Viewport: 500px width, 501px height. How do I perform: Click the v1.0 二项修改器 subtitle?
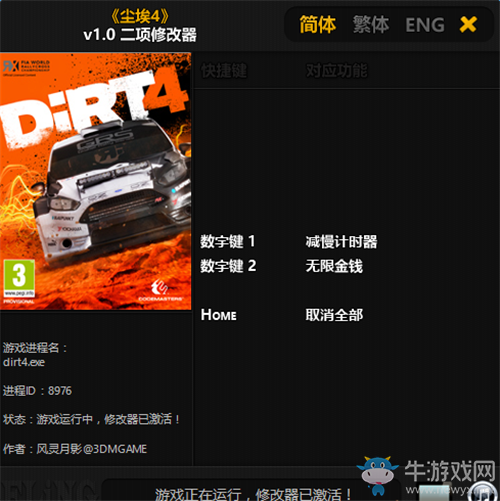[140, 35]
